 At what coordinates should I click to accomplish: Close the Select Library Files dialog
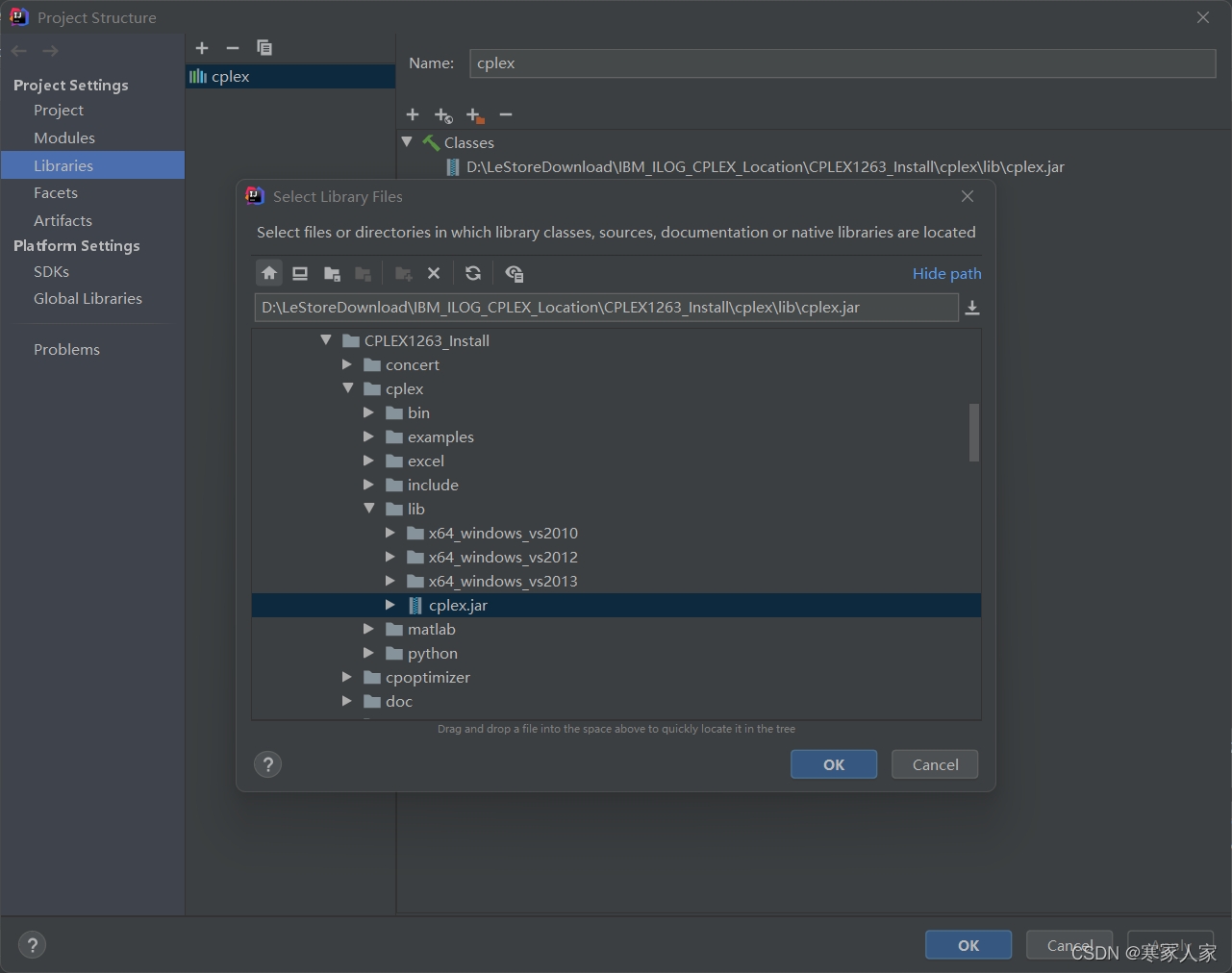(x=968, y=196)
